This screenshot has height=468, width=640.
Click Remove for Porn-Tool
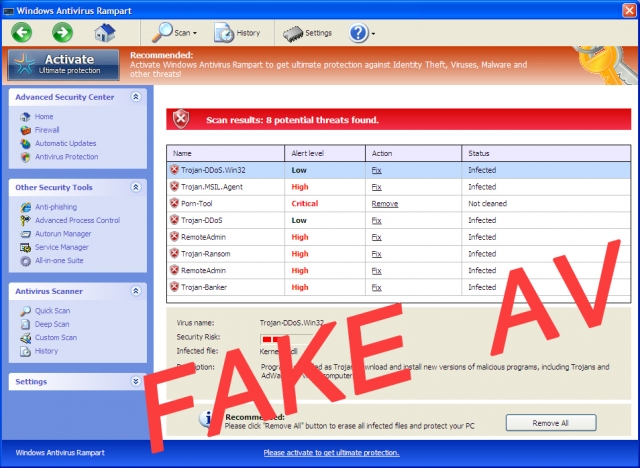pos(384,204)
